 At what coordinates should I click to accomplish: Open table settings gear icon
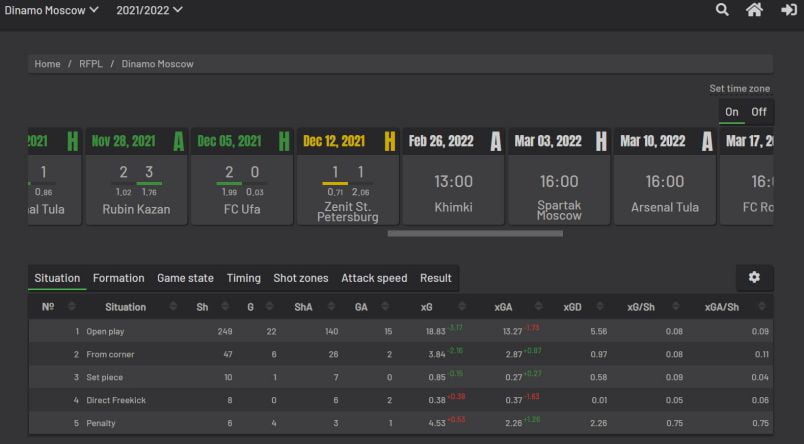(754, 277)
